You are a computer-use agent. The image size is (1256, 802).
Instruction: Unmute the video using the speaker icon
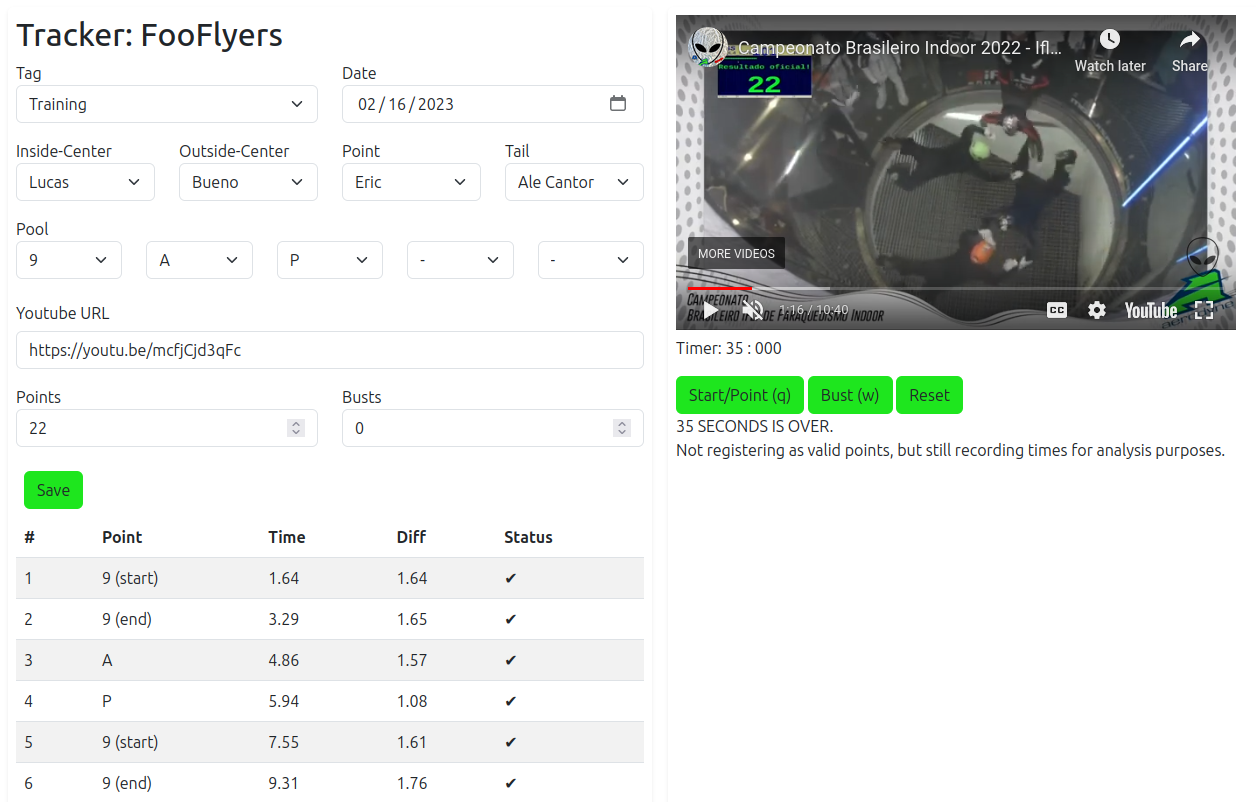tap(752, 310)
